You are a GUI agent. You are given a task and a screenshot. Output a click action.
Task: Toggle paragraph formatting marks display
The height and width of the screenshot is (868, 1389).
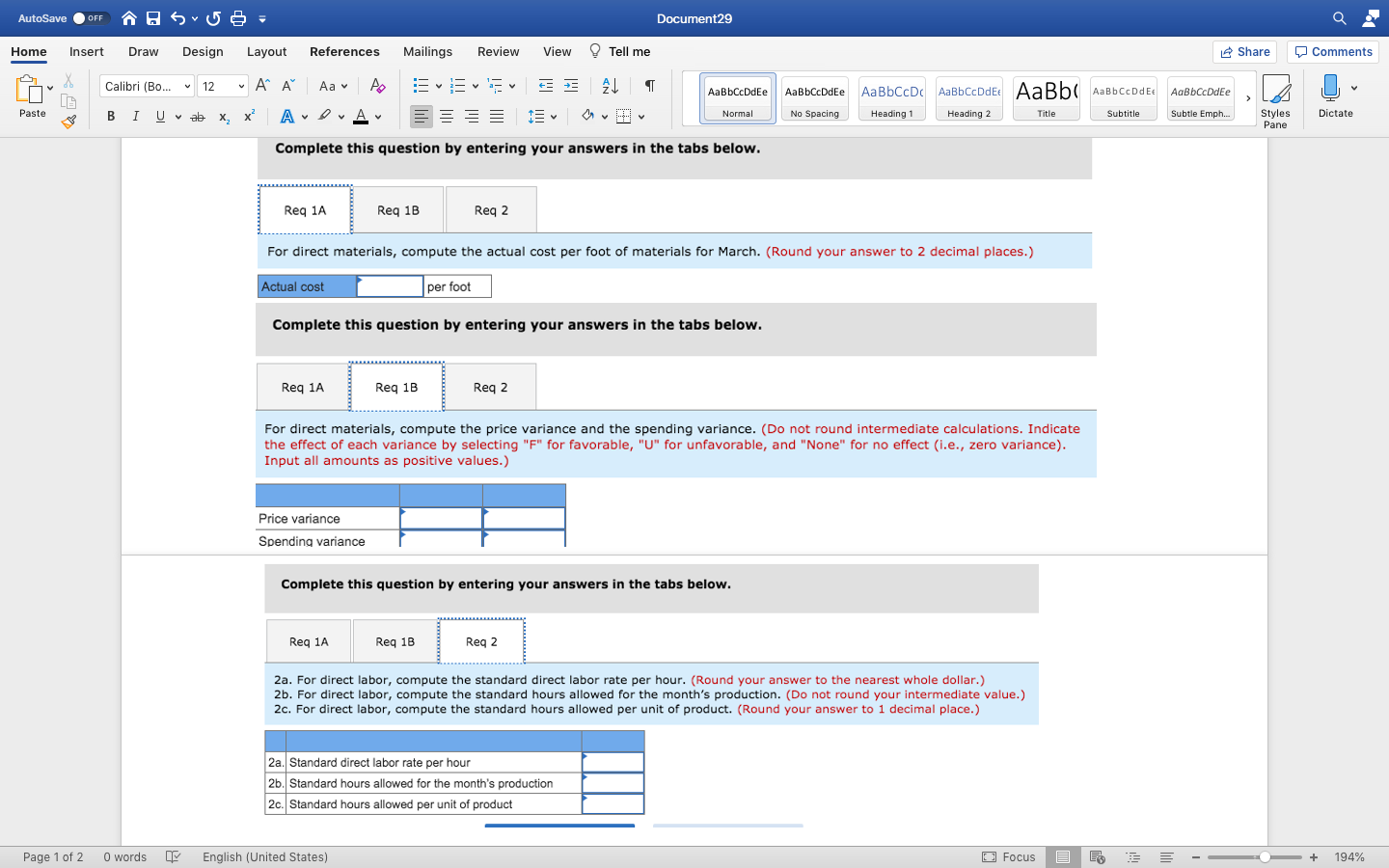click(649, 86)
